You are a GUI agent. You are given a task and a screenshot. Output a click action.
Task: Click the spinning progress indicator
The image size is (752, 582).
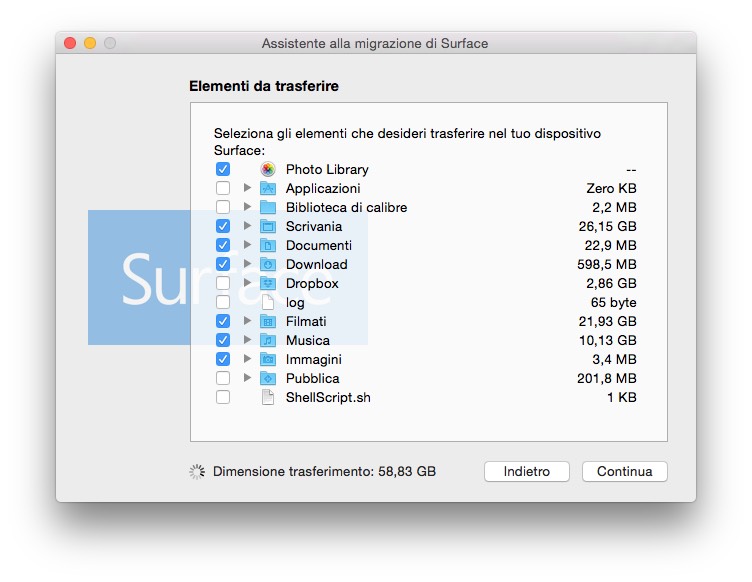pos(197,472)
